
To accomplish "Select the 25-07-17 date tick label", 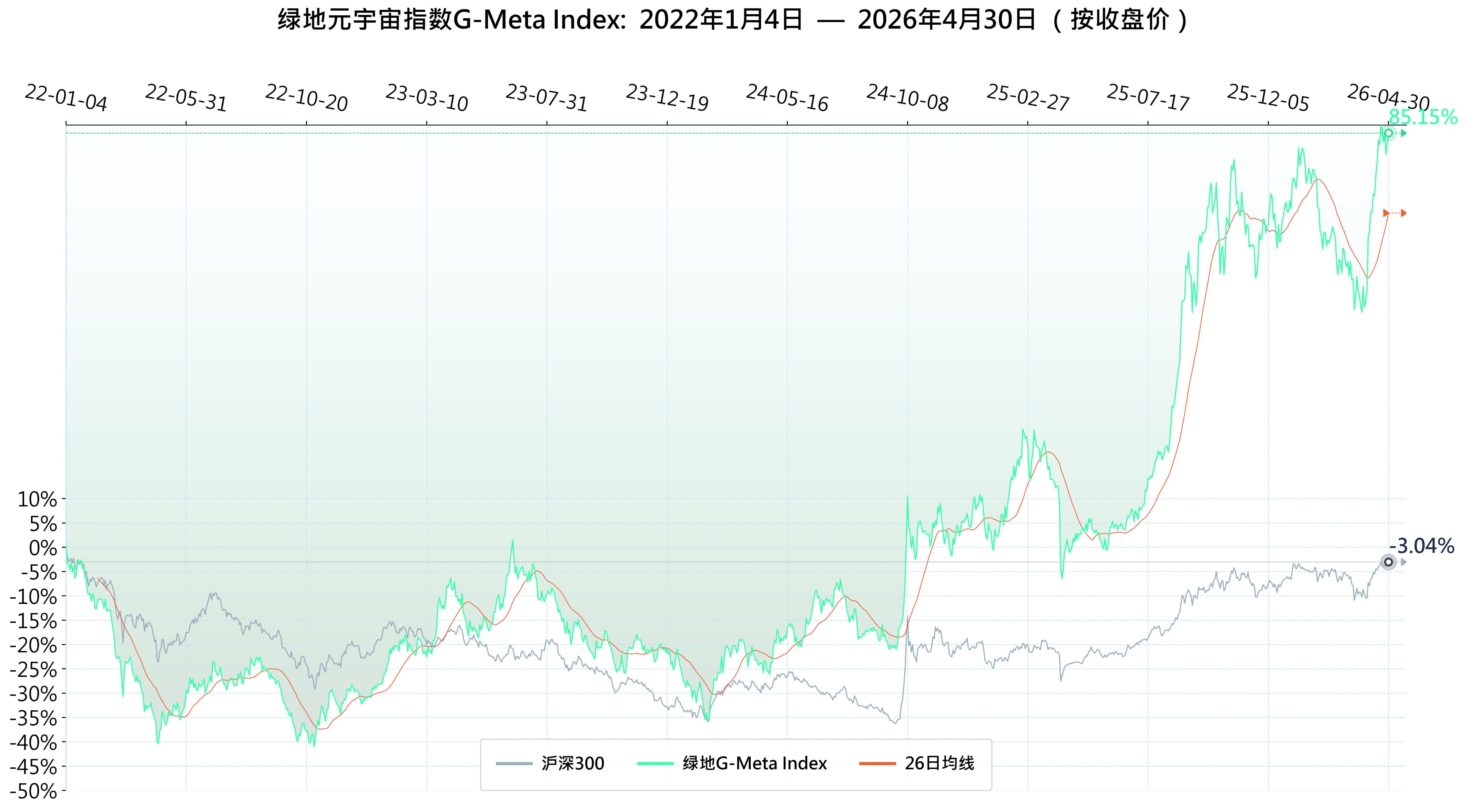I will [x=1148, y=98].
